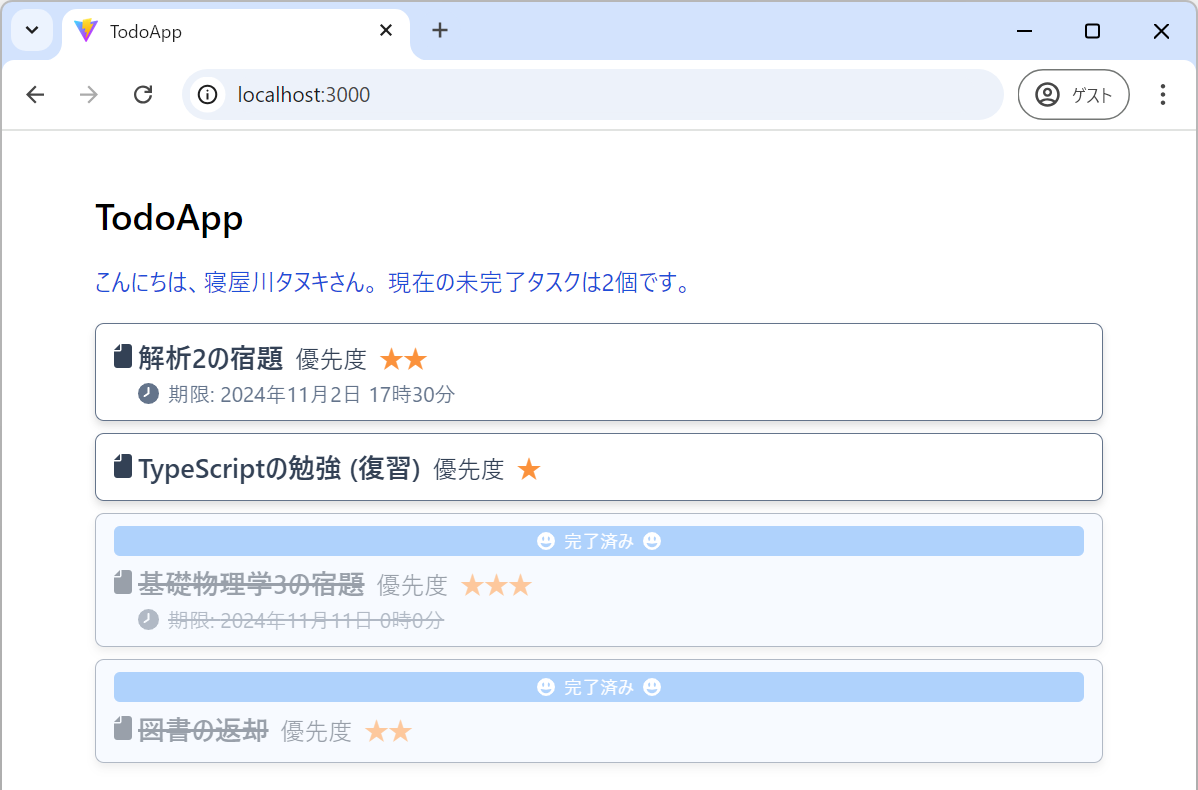Click file icon beside TypeScriptの勉強
The width and height of the screenshot is (1198, 790).
click(x=123, y=466)
